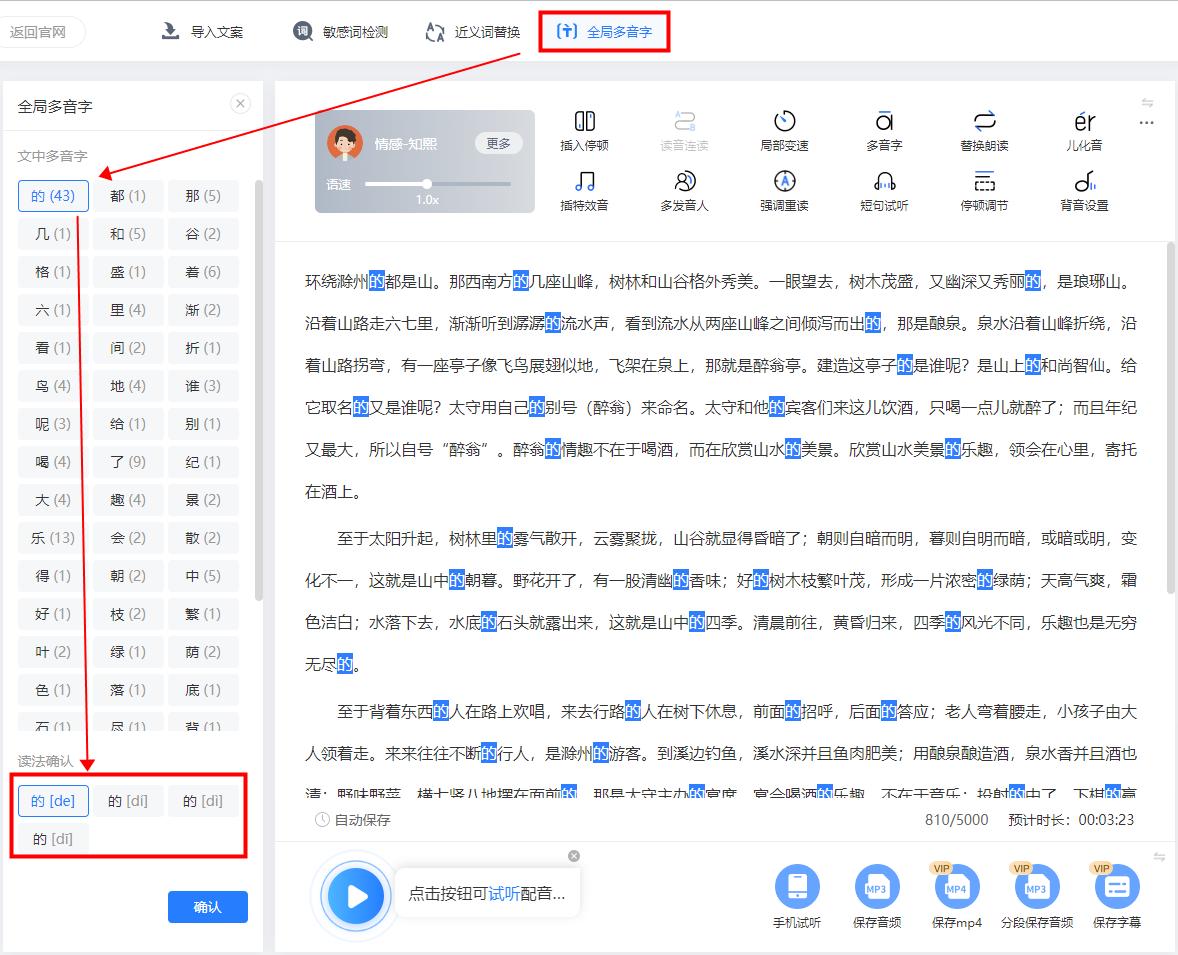
Task: Open the voice 更多 options
Action: (x=498, y=142)
